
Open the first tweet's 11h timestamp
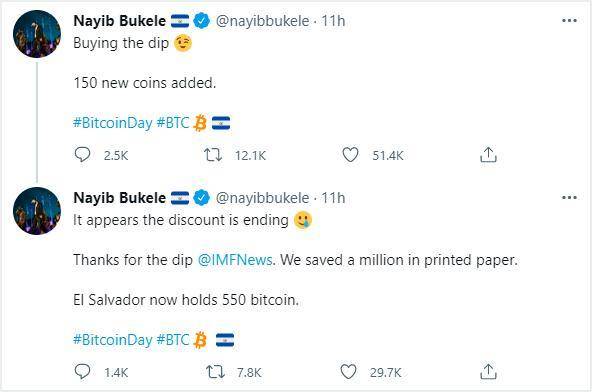333,21
